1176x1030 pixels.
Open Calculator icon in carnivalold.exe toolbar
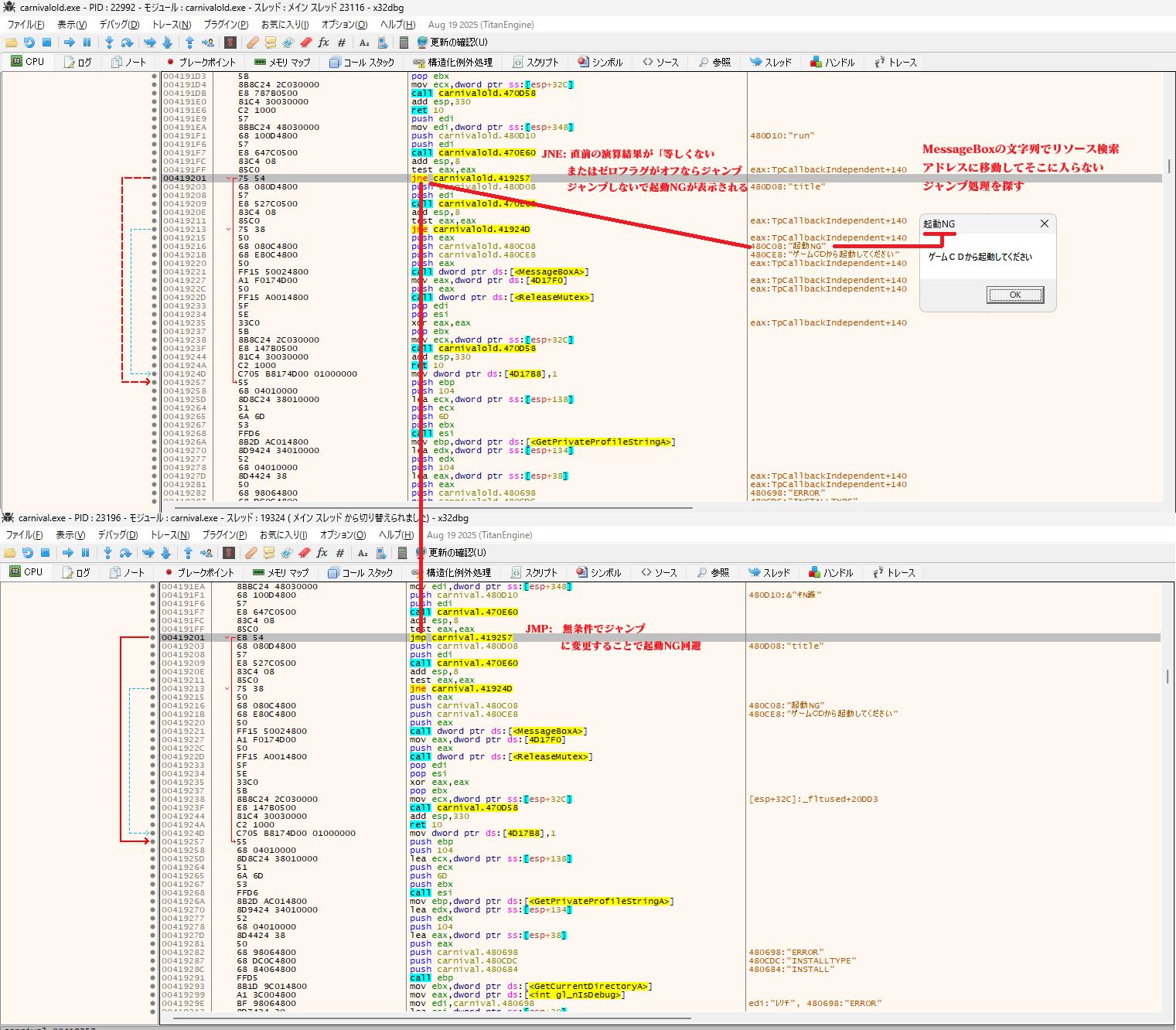[x=404, y=43]
